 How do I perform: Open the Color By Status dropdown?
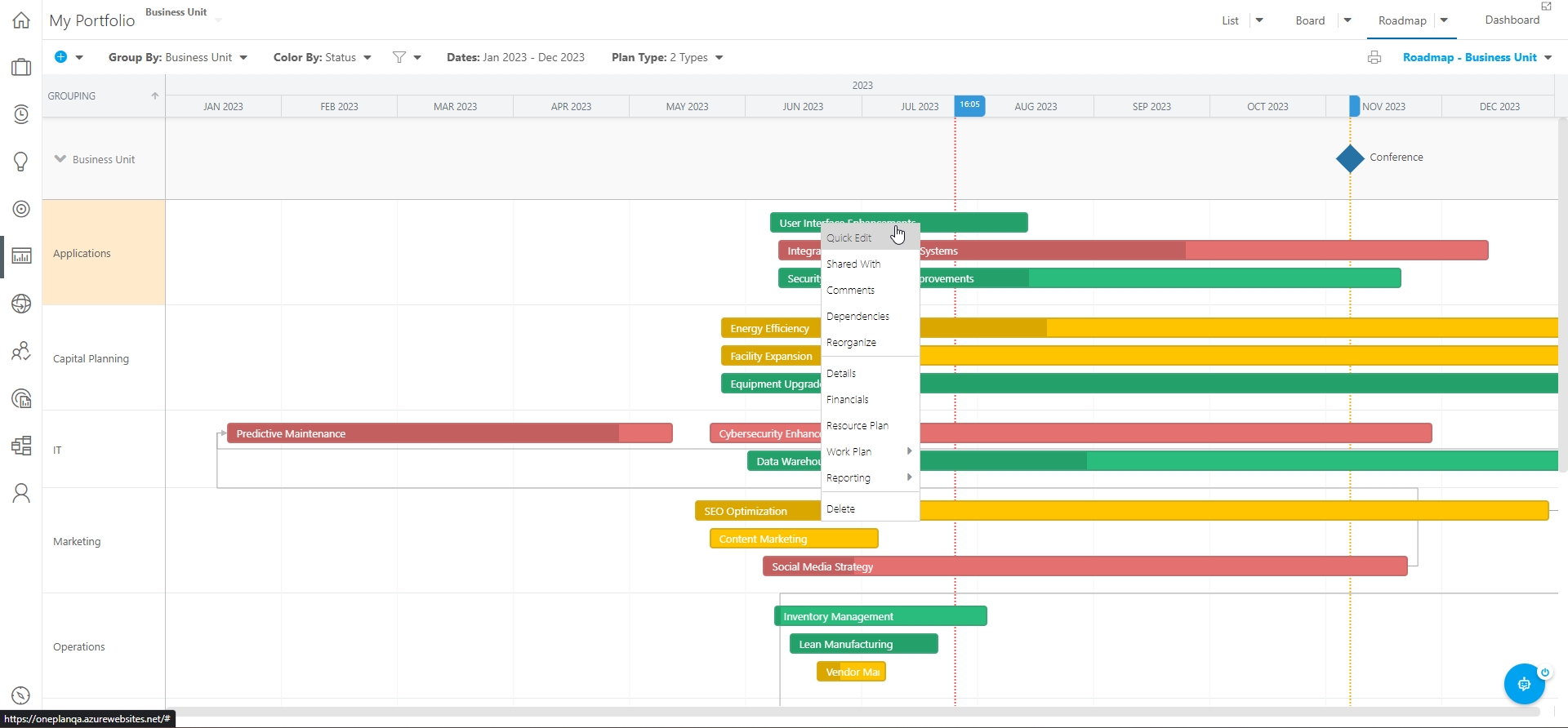click(323, 57)
